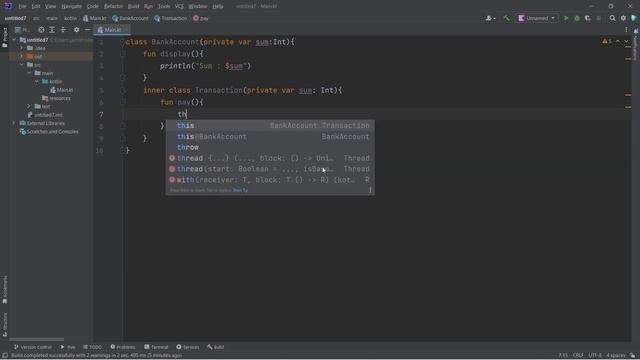Go to previous highlighted problem arrow
The height and width of the screenshot is (360, 640).
[x=618, y=41]
